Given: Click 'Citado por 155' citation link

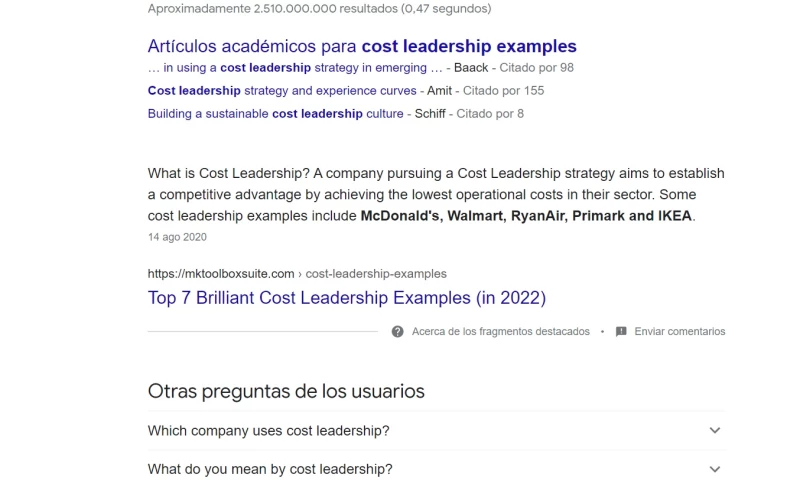Looking at the screenshot, I should (504, 91).
